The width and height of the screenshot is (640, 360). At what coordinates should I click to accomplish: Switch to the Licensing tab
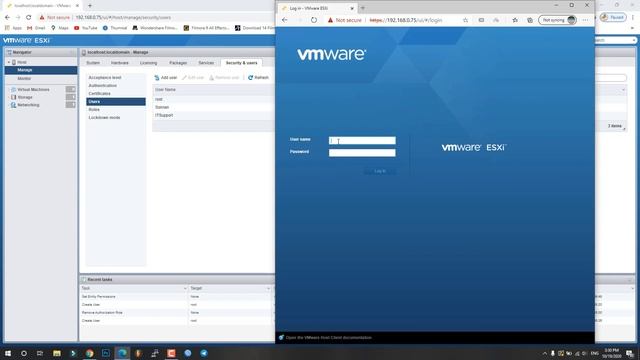[x=148, y=63]
